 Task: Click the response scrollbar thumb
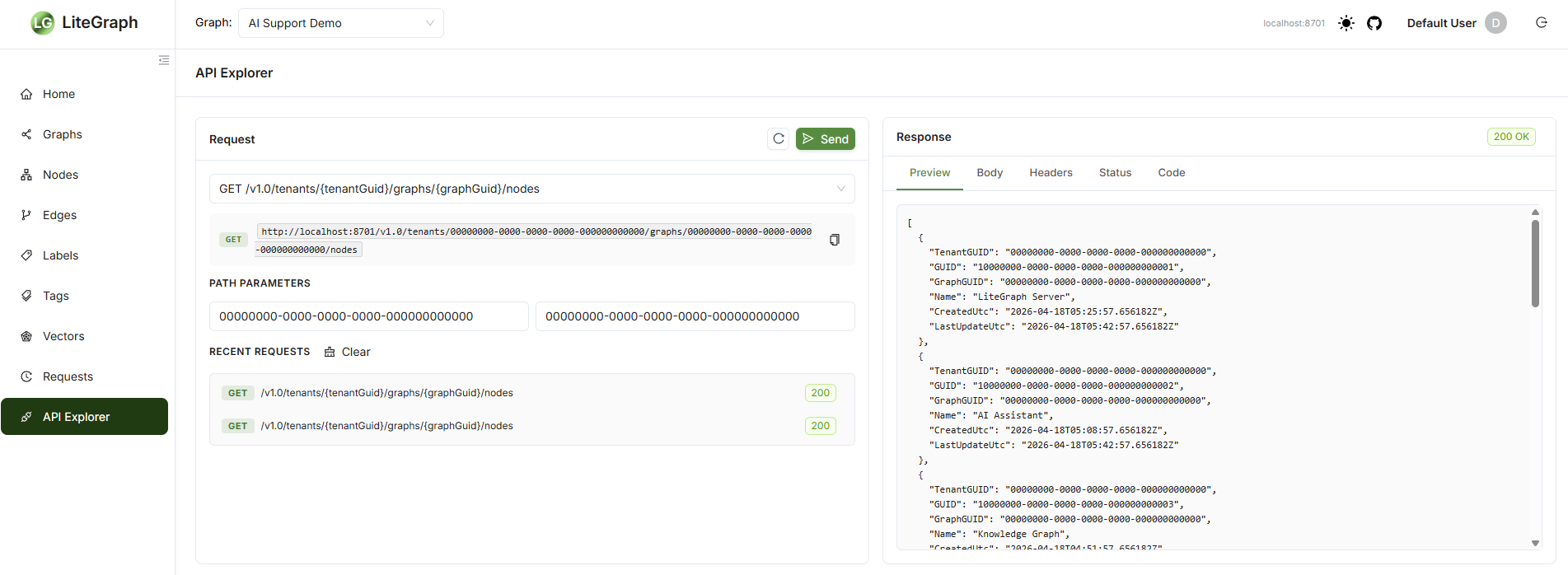click(1535, 264)
